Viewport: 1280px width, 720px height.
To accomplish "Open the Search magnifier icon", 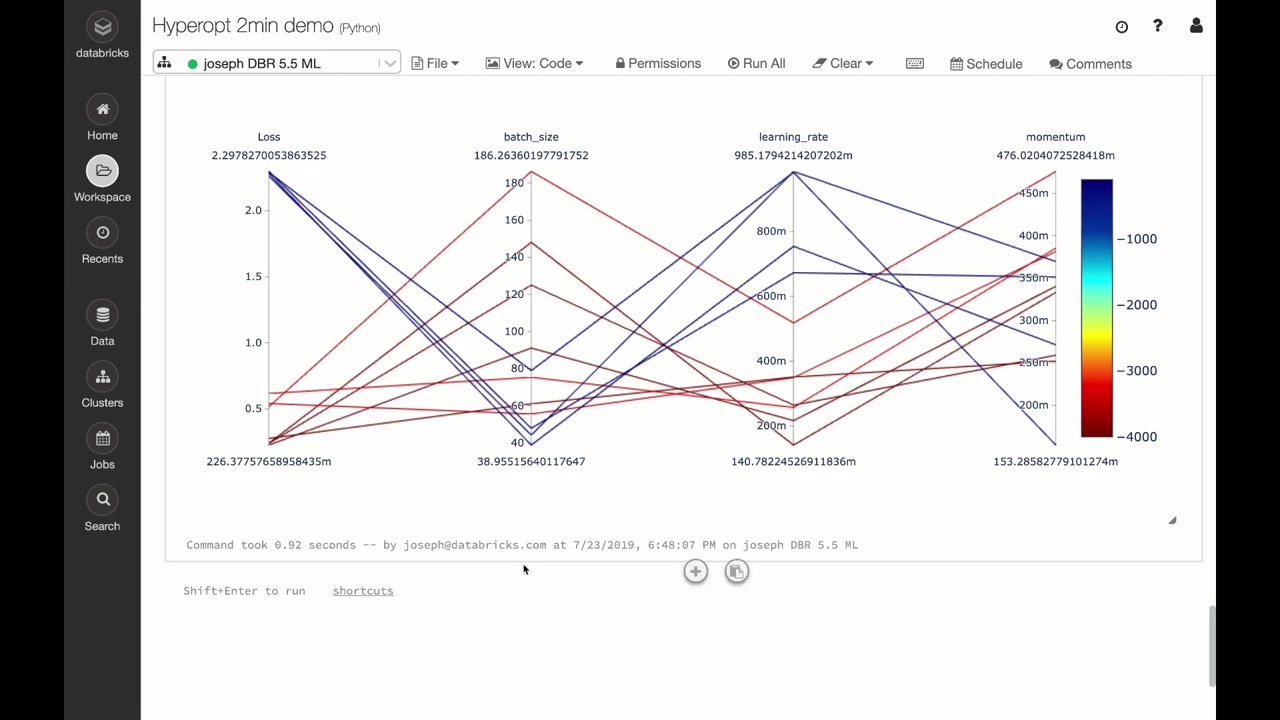I will (102, 500).
